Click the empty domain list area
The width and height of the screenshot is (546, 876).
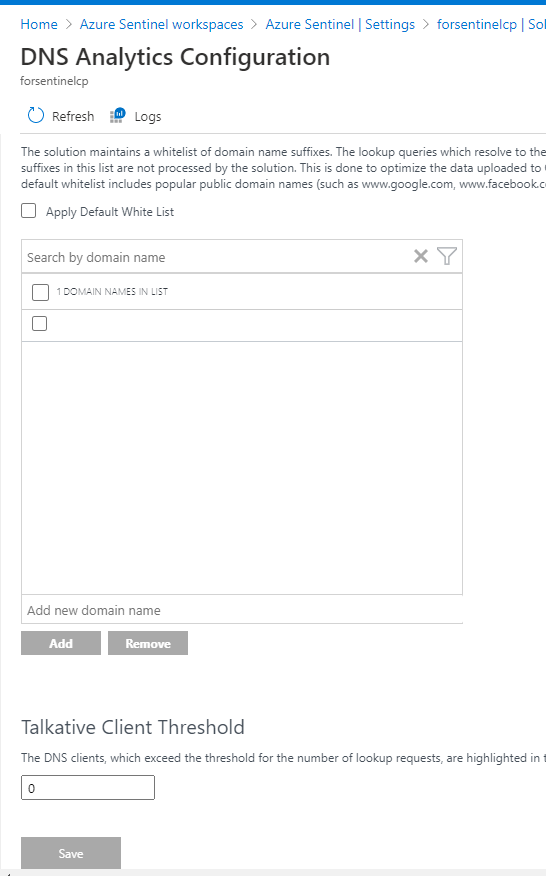[242, 468]
